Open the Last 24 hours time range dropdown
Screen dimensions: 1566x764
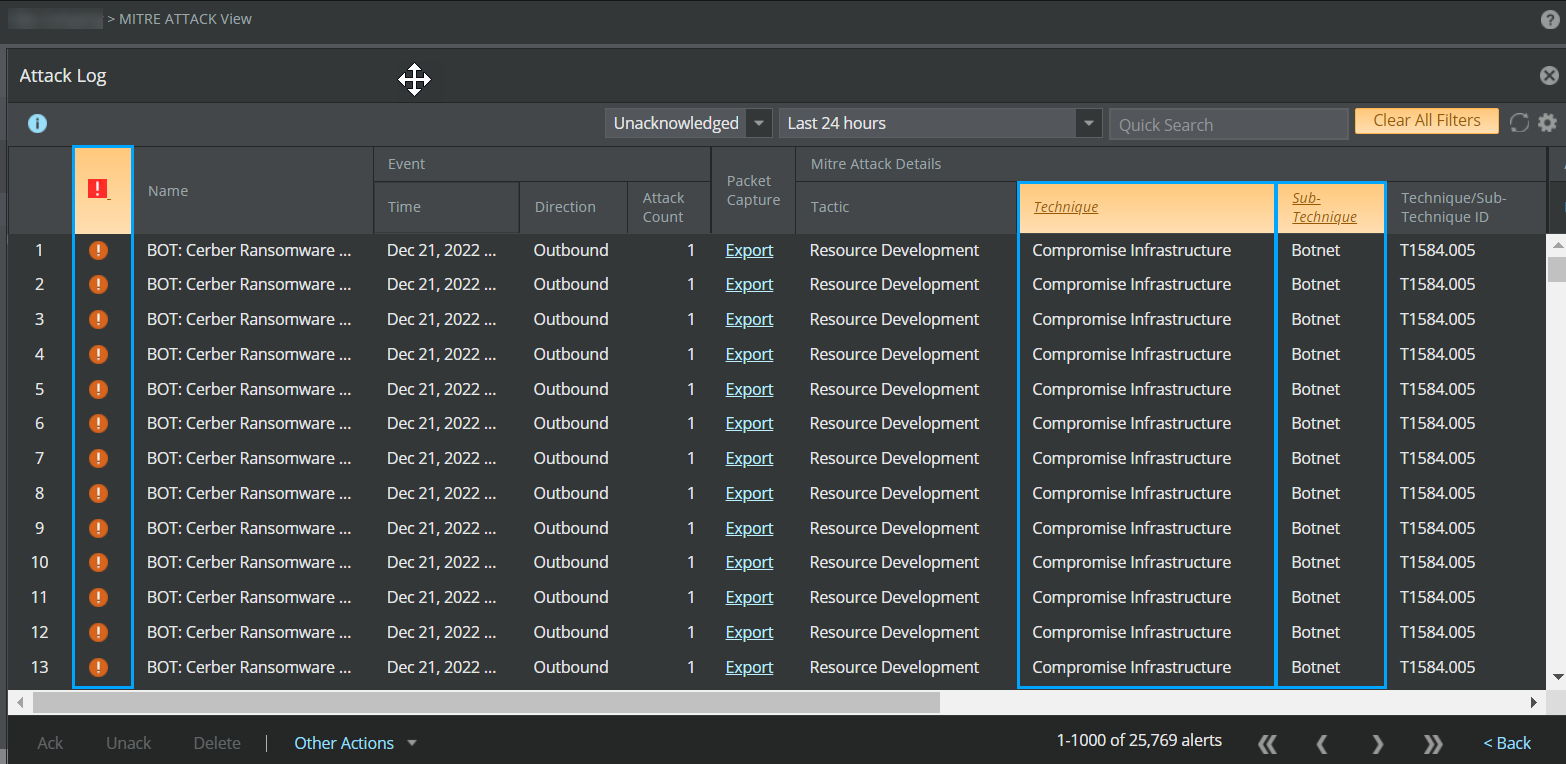[x=940, y=123]
